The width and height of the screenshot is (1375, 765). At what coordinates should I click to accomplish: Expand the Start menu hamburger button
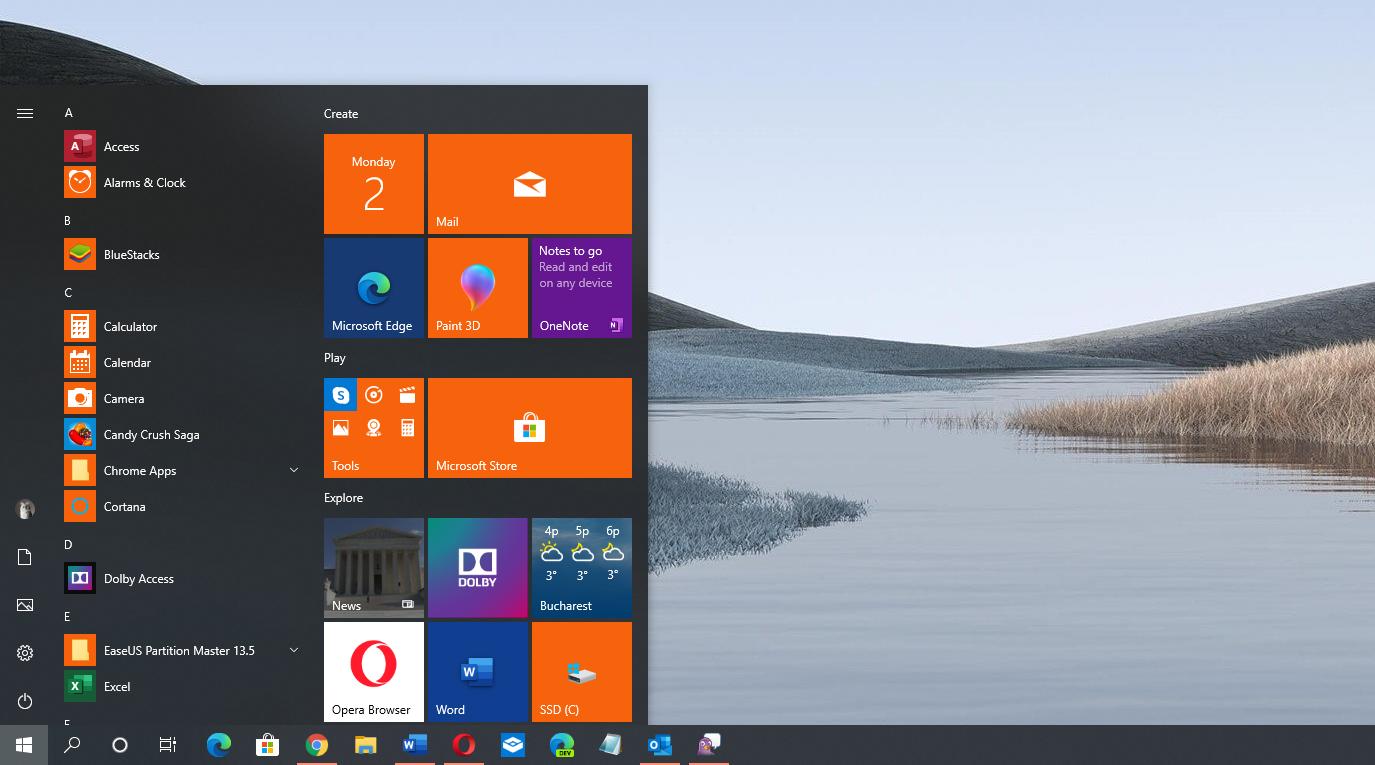[x=25, y=114]
